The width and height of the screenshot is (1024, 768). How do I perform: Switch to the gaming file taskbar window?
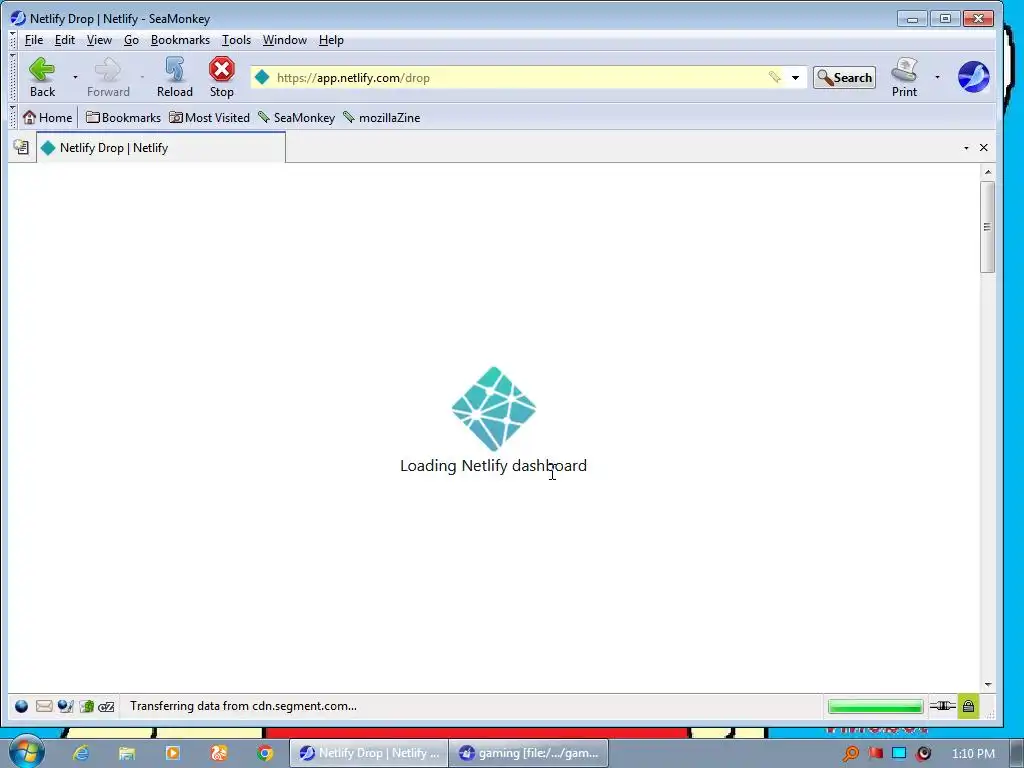coord(528,753)
